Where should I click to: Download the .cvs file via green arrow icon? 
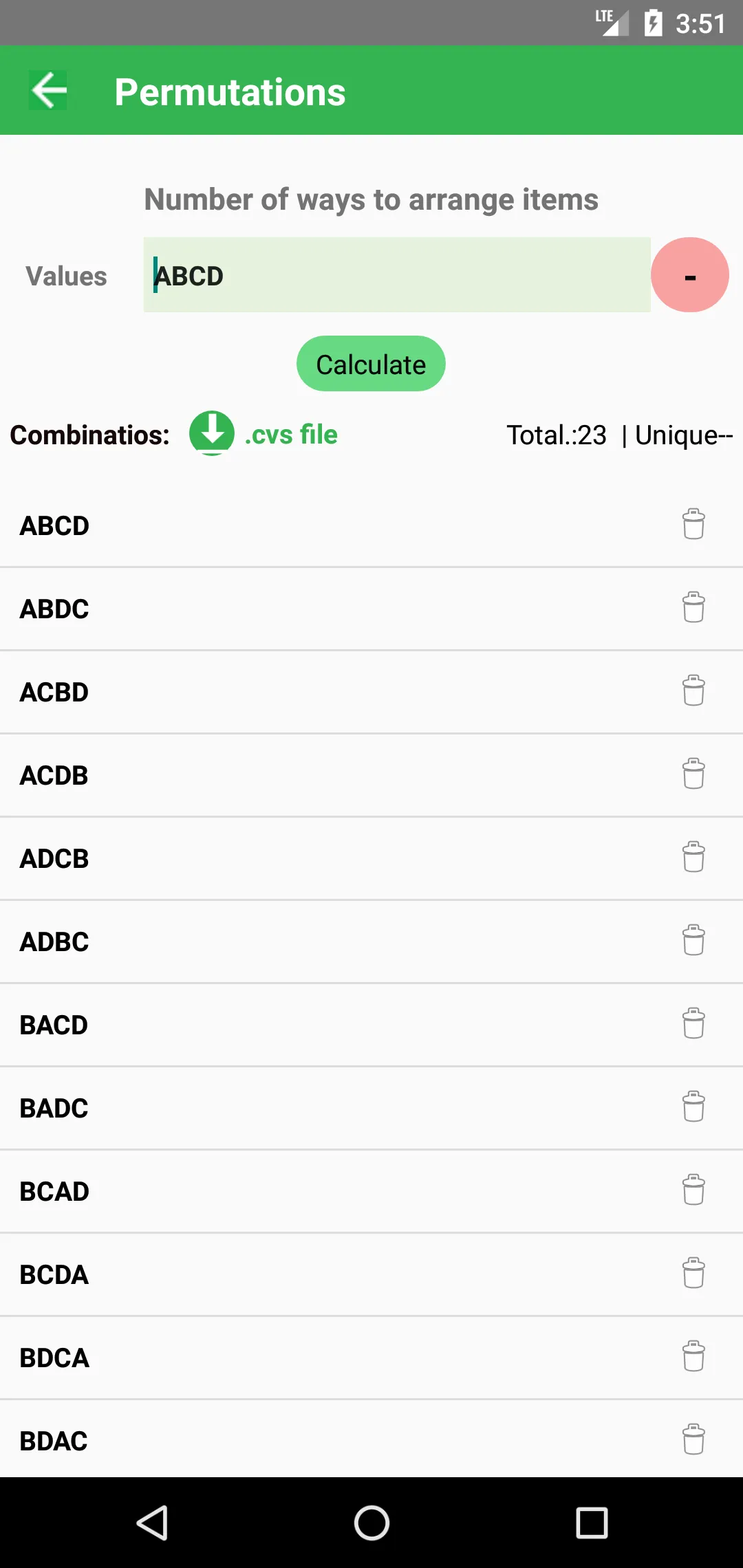tap(212, 433)
